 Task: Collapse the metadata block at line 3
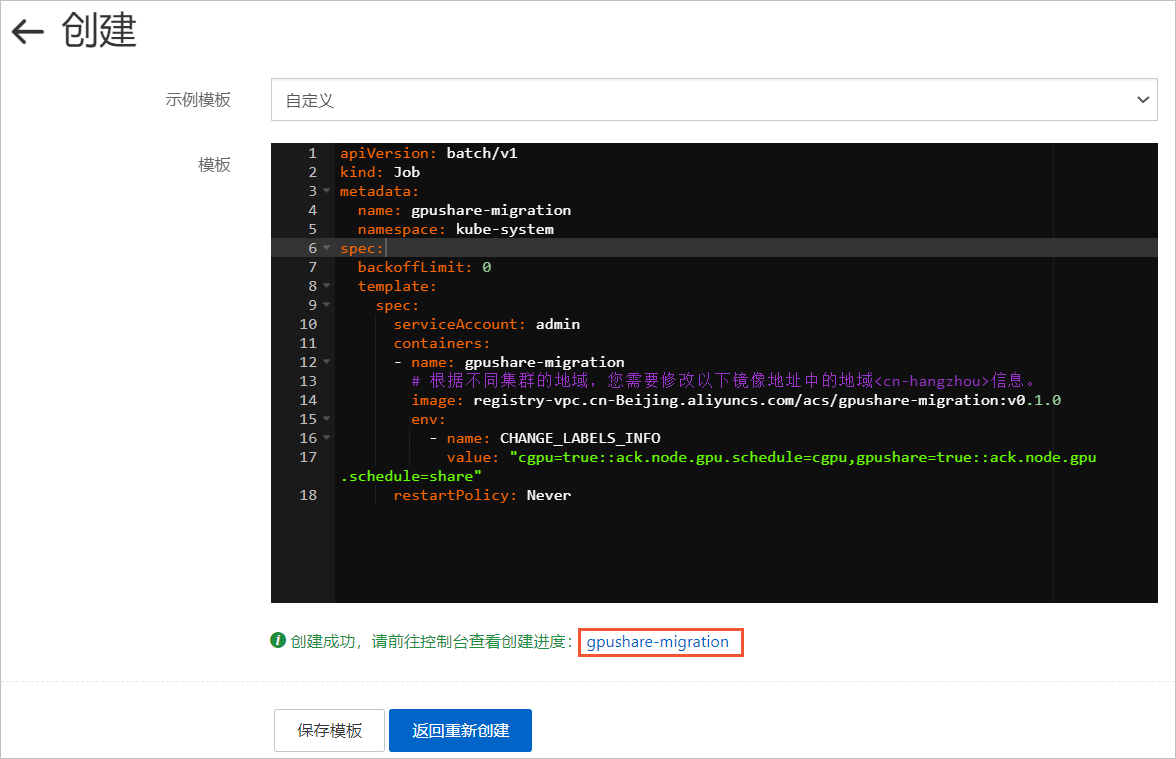326,191
